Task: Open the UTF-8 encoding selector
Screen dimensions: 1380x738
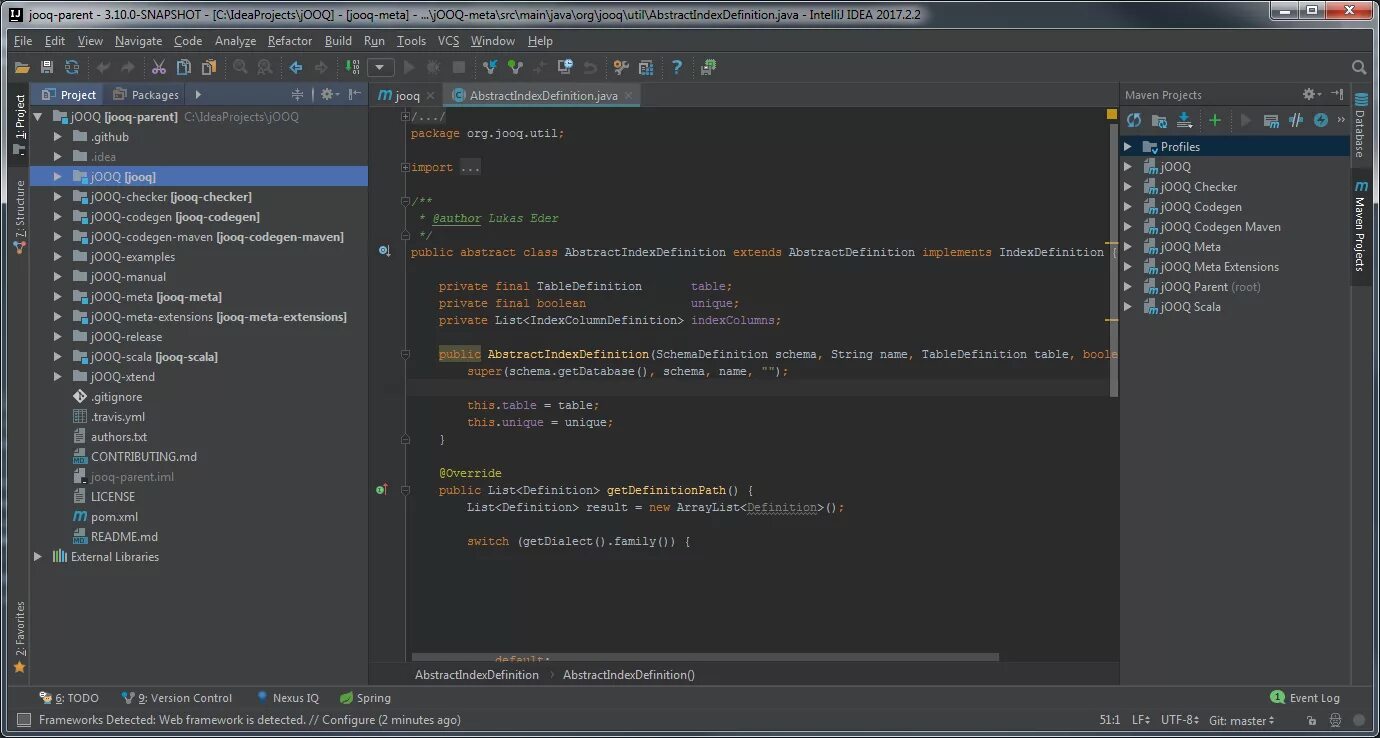Action: coord(1181,720)
